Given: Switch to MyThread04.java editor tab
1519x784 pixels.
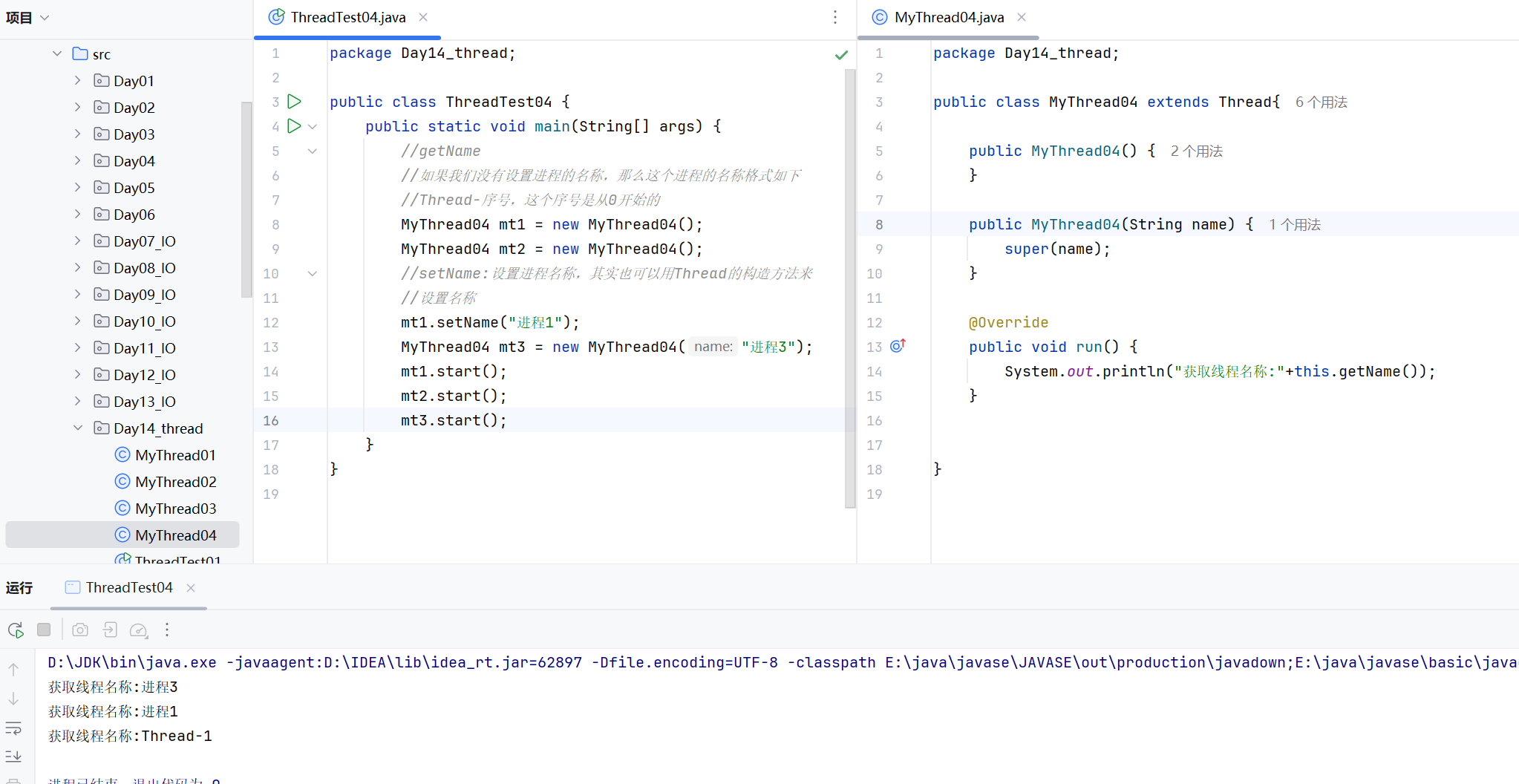Looking at the screenshot, I should tap(949, 17).
